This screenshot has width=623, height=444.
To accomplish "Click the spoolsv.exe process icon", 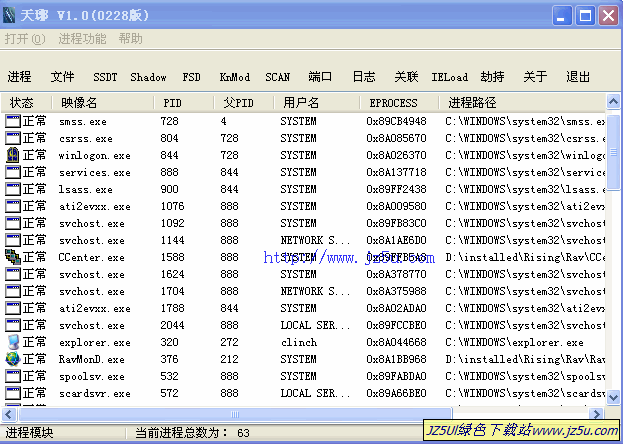I will click(x=13, y=376).
